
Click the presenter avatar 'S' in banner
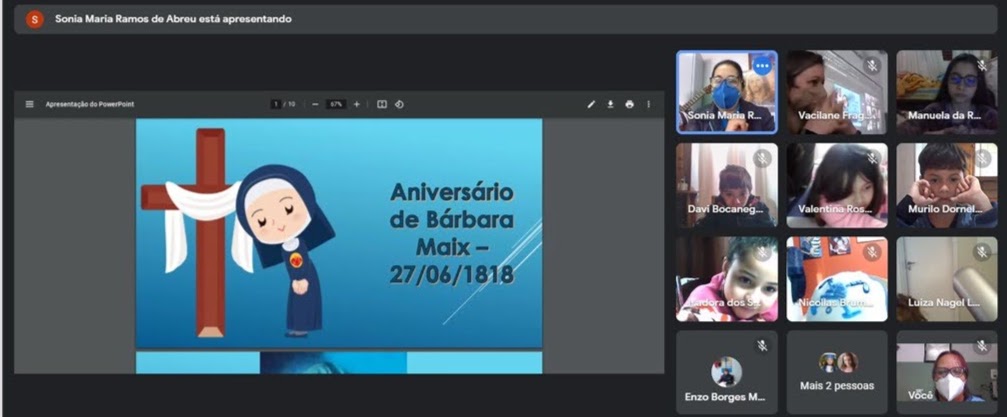point(35,19)
